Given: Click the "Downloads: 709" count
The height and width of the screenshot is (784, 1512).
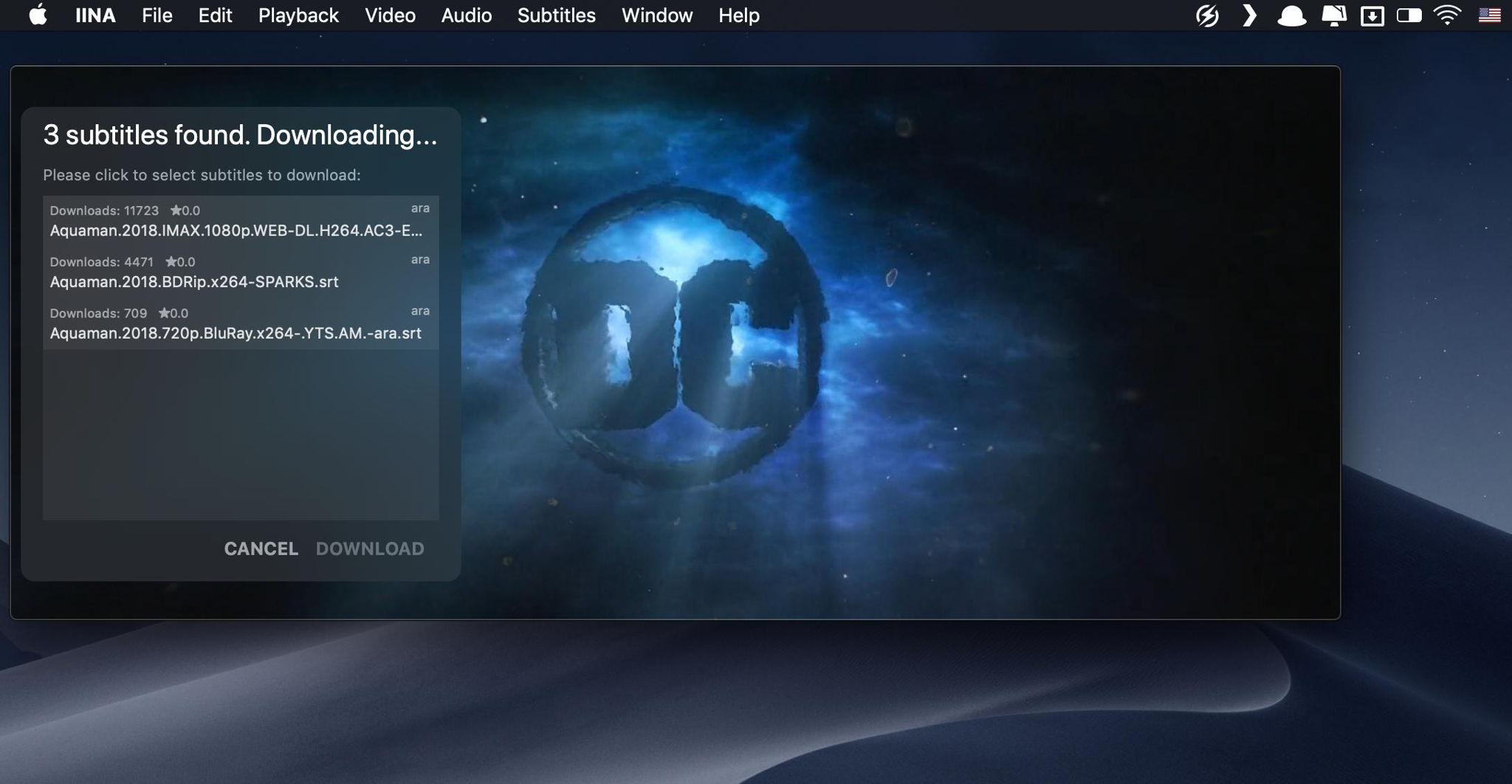Looking at the screenshot, I should click(x=98, y=313).
